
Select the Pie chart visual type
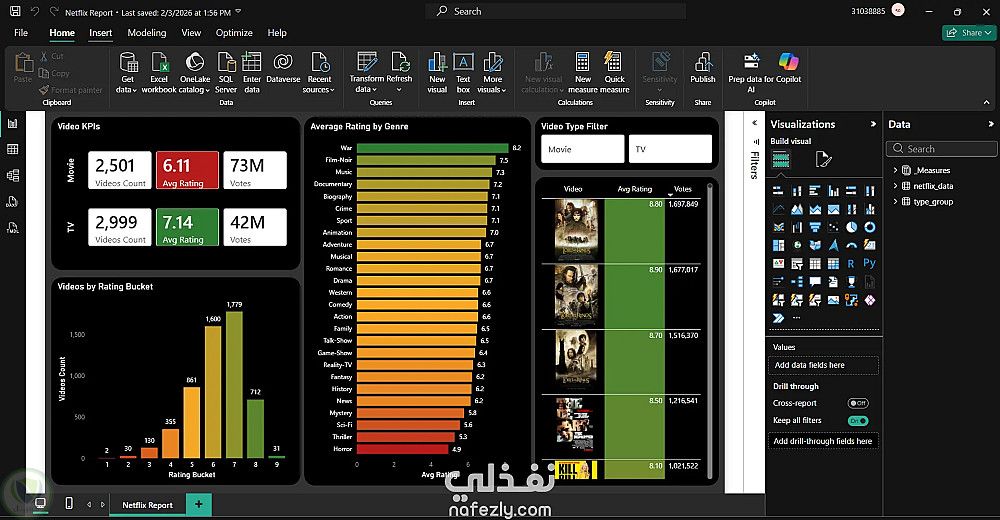tap(851, 227)
